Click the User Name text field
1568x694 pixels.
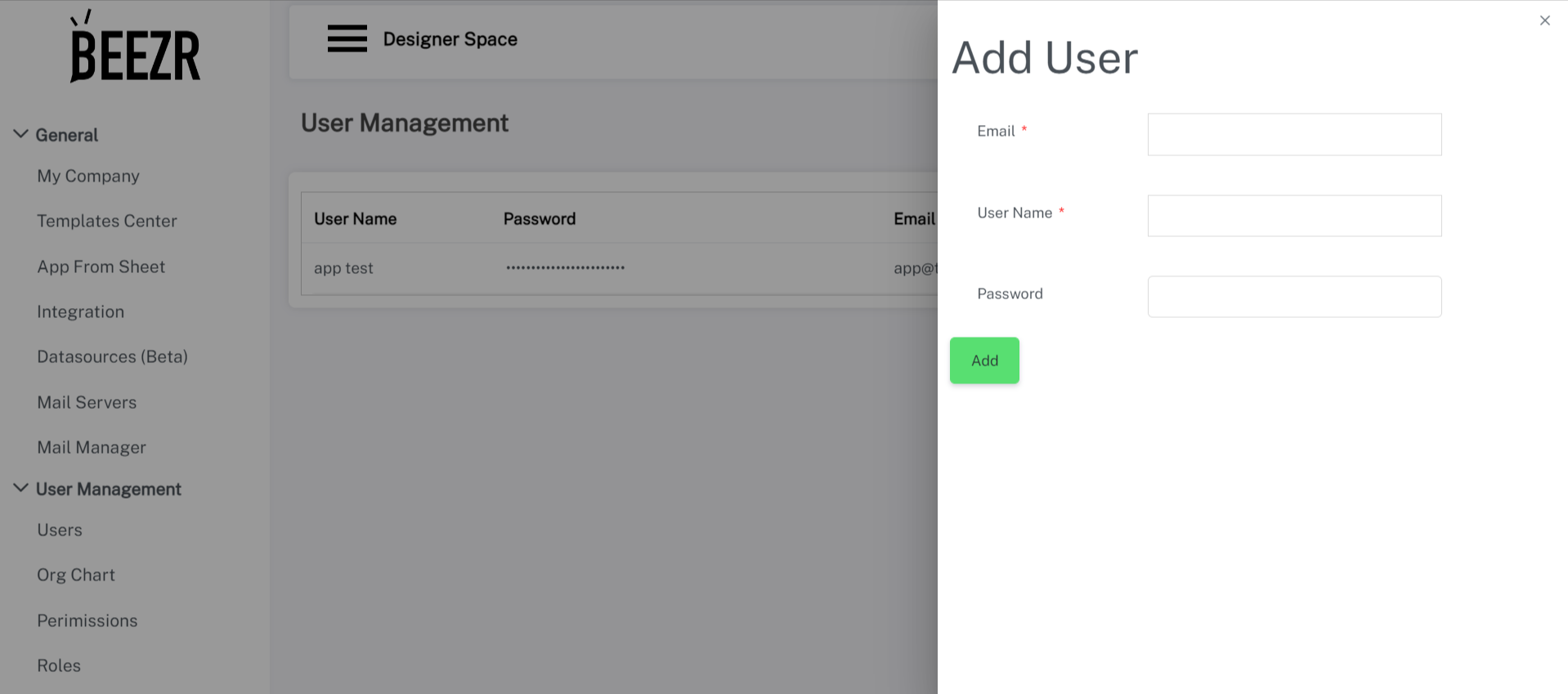pyautogui.click(x=1294, y=216)
